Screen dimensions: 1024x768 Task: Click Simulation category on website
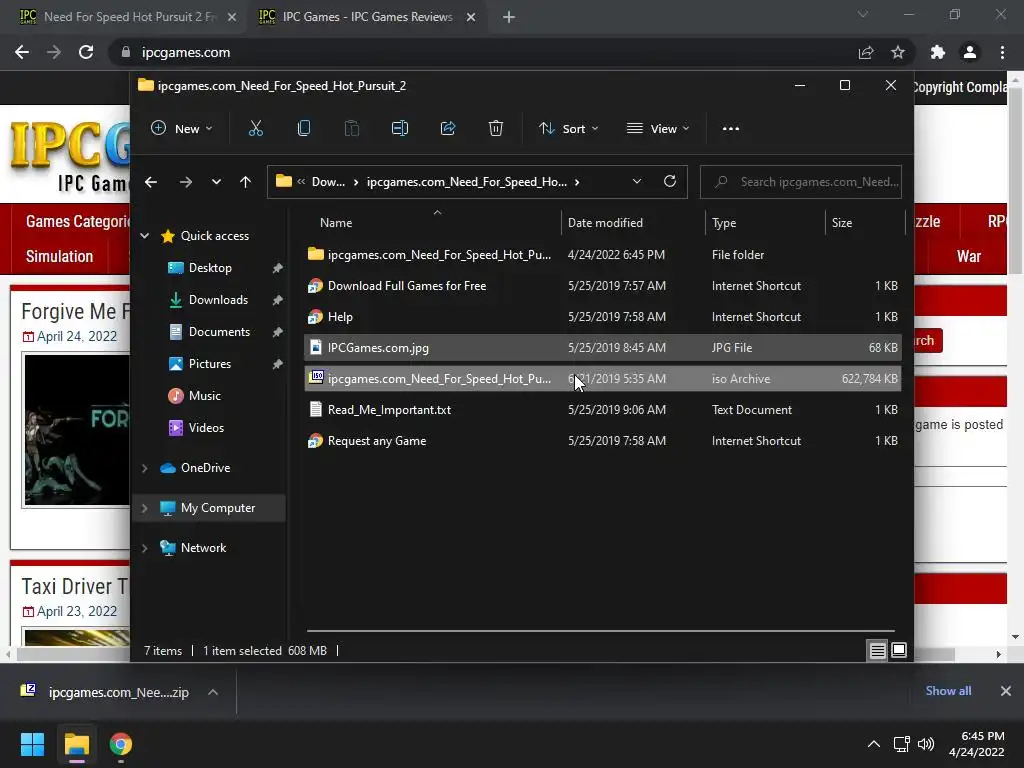59,257
